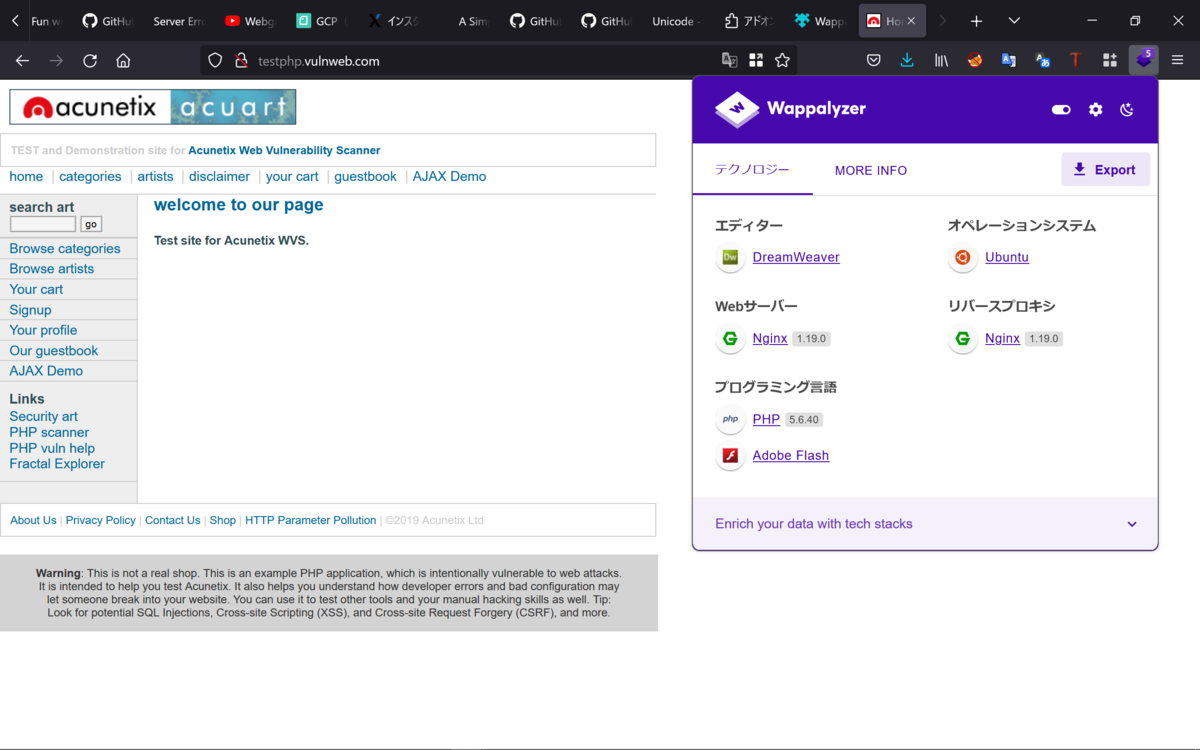Expand Enrich your data with tech stacks

(x=925, y=524)
